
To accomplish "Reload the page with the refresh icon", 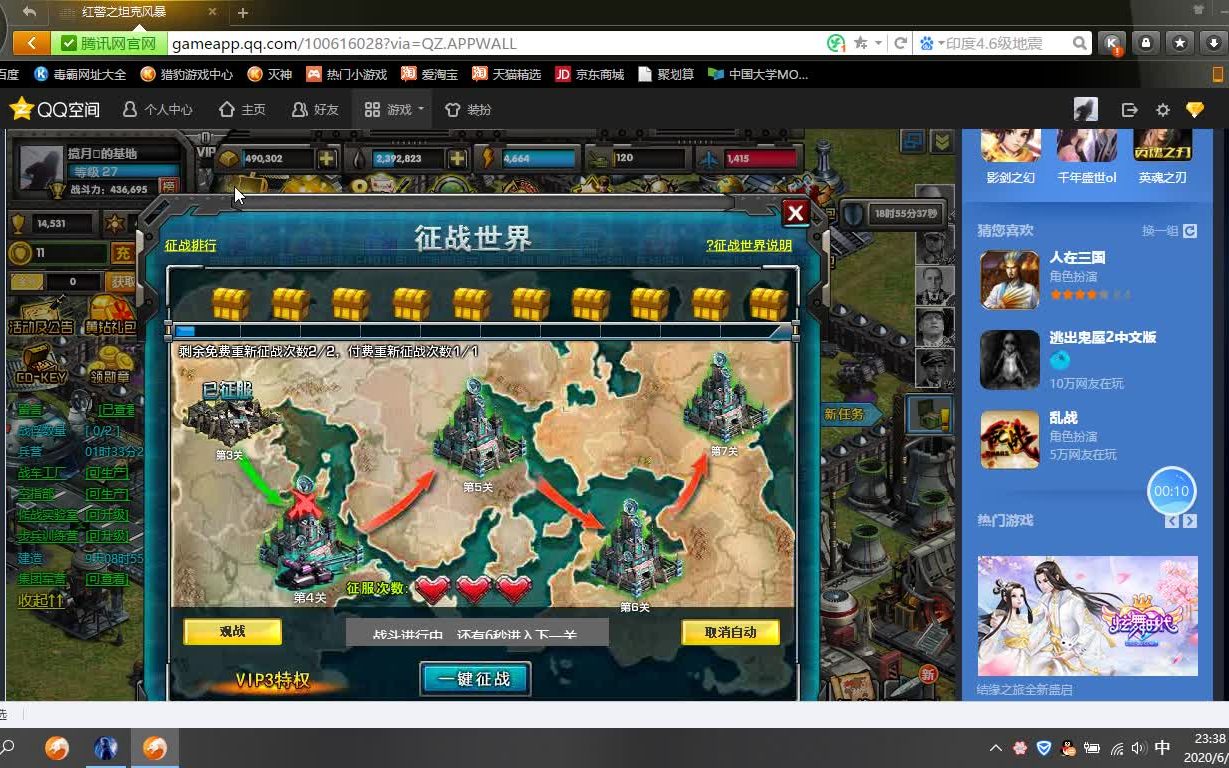I will pos(900,43).
